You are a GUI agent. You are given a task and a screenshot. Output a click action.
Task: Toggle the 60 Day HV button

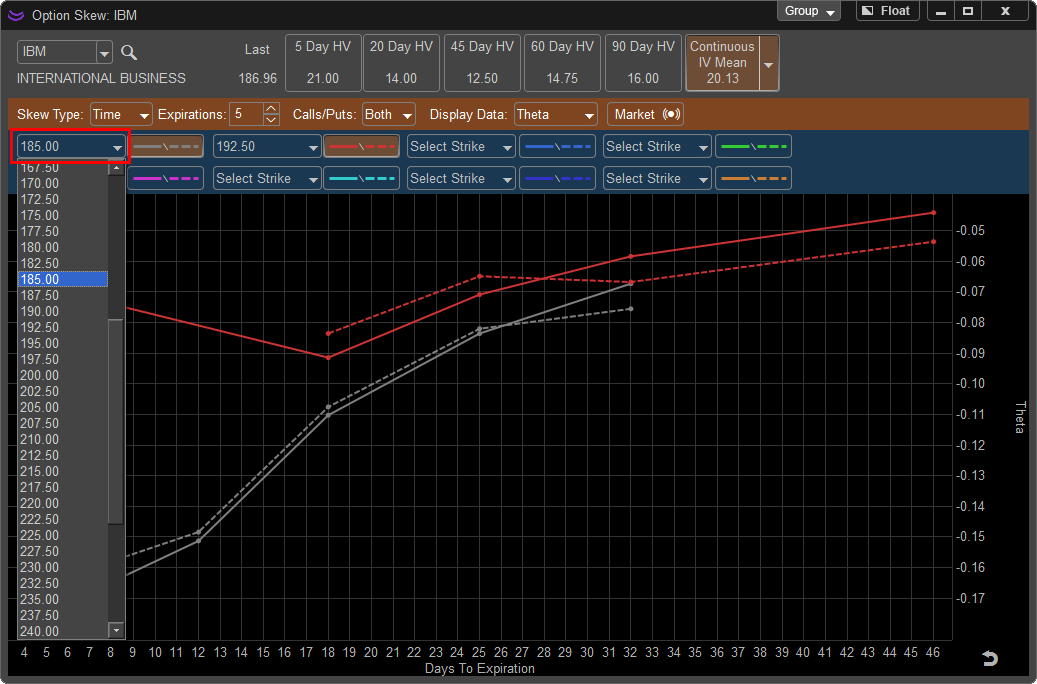562,63
